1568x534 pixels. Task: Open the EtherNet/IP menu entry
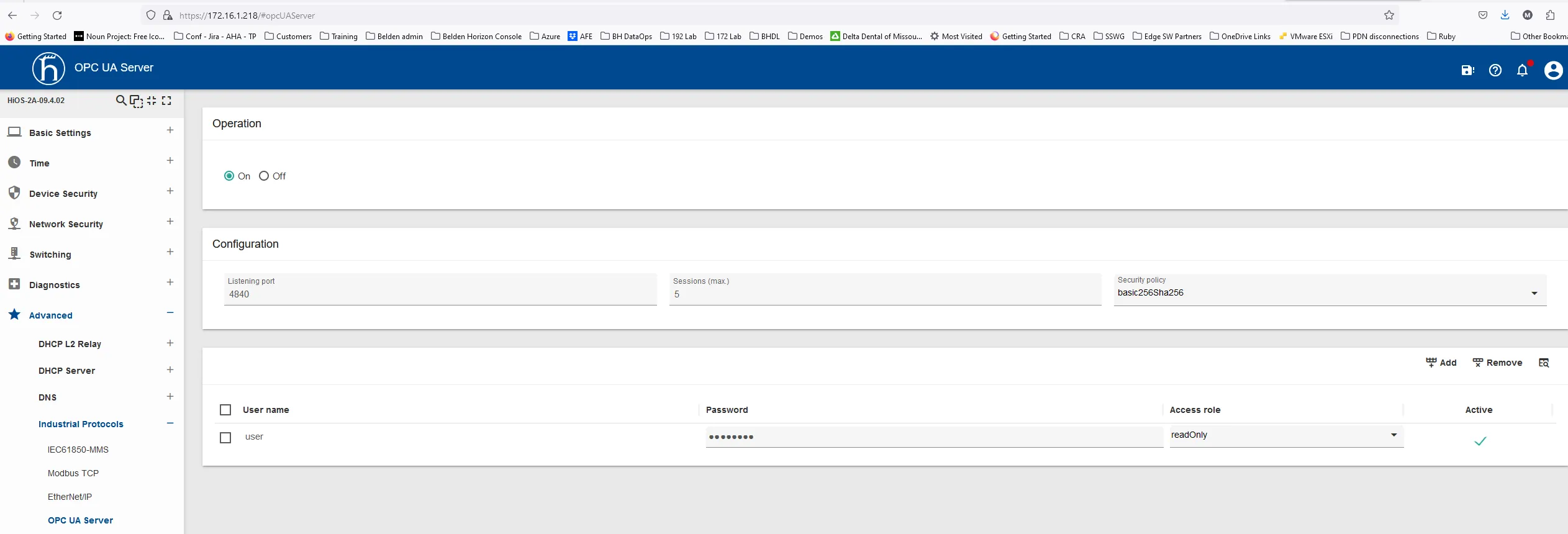(x=70, y=497)
